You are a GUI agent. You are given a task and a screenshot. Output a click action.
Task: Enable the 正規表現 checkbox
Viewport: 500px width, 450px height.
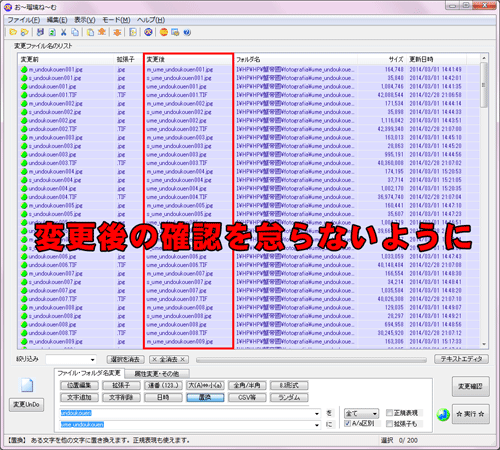tap(389, 413)
